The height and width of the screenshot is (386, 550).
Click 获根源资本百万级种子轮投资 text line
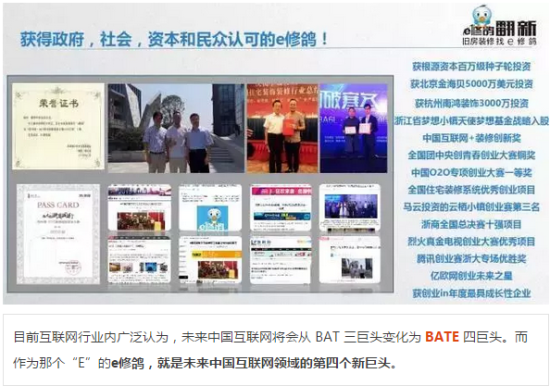pos(471,66)
